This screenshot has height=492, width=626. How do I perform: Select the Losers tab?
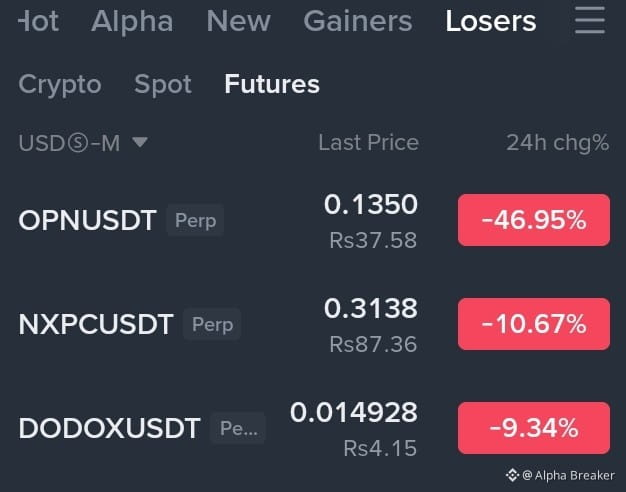coord(491,21)
